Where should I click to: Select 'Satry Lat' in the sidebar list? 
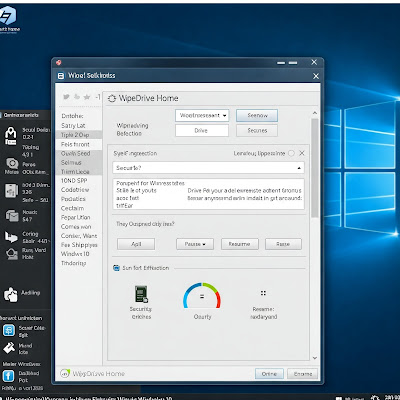[73, 126]
